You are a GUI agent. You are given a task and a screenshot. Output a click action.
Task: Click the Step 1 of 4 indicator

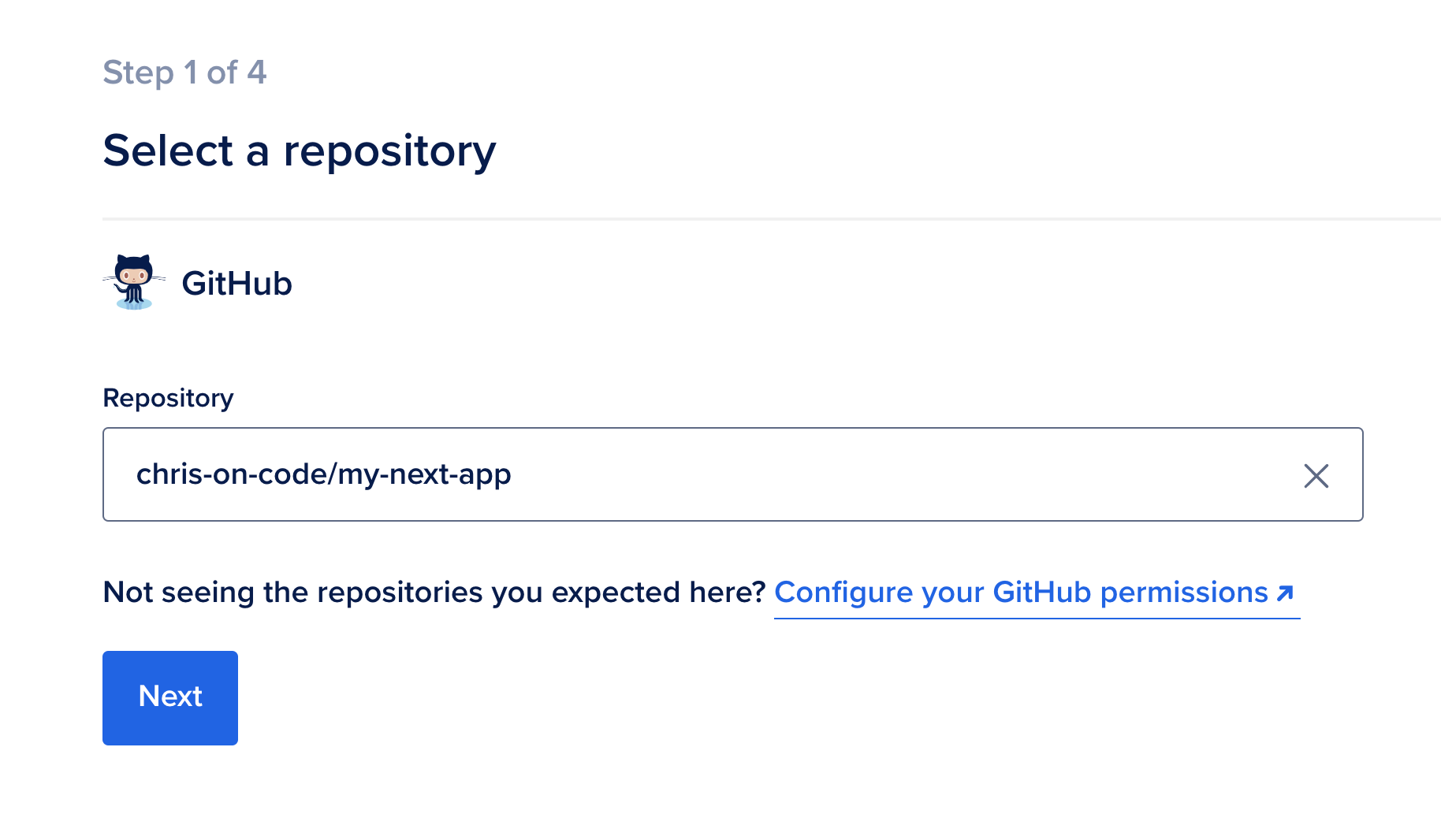tap(184, 72)
